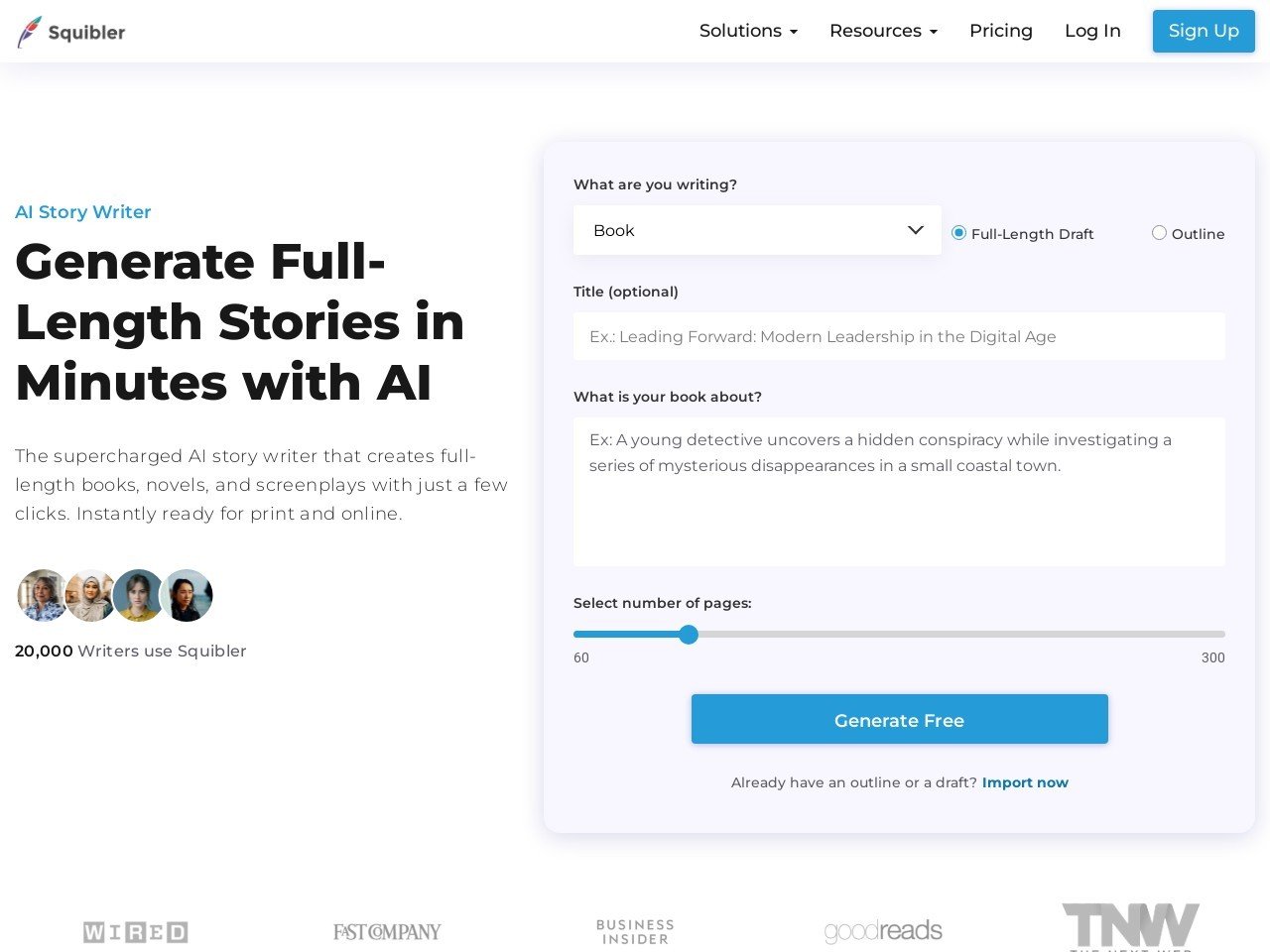Screen dimensions: 1270x952
Task: Click the WIRED press logo
Action: [136, 932]
